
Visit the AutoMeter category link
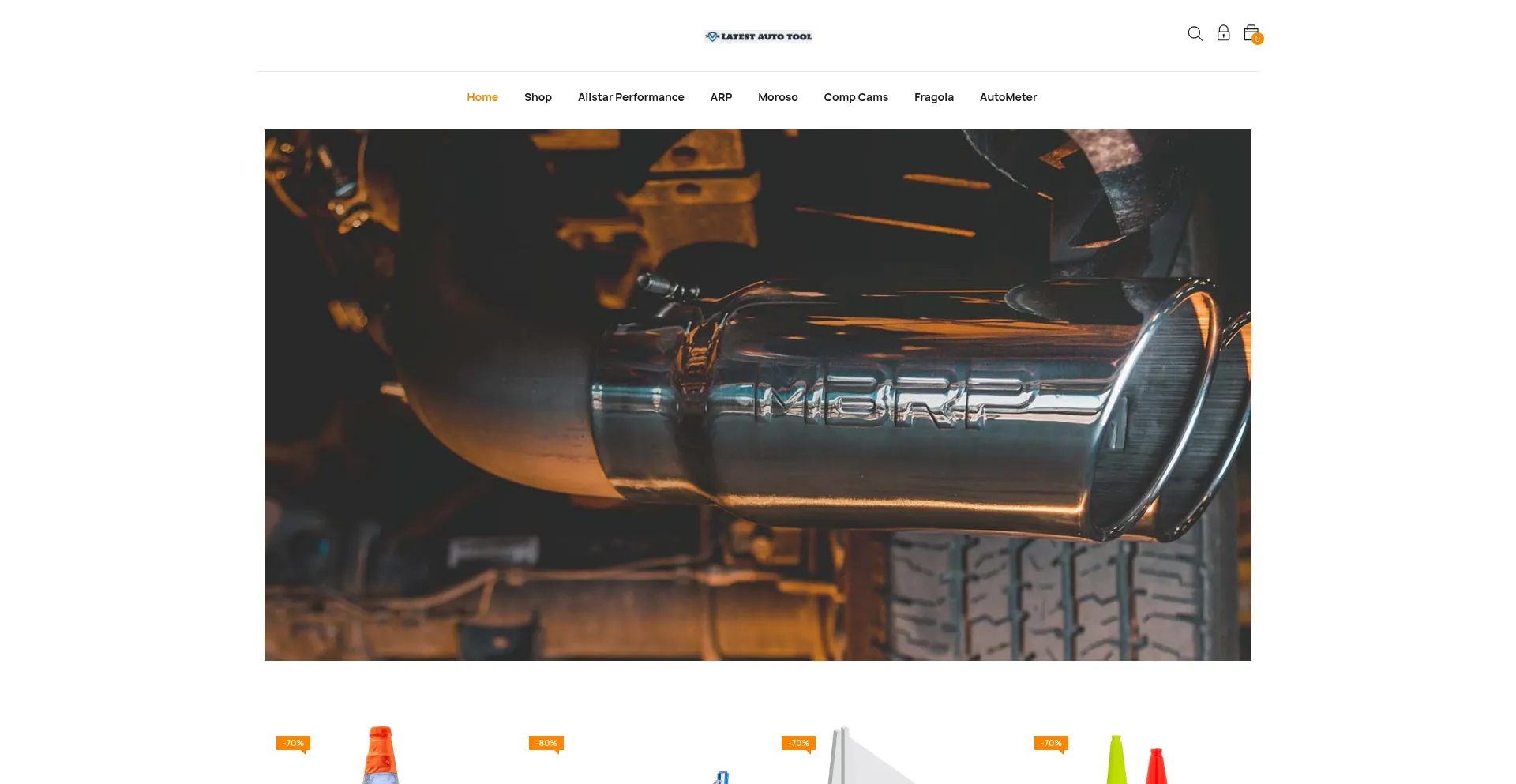pyautogui.click(x=1008, y=97)
